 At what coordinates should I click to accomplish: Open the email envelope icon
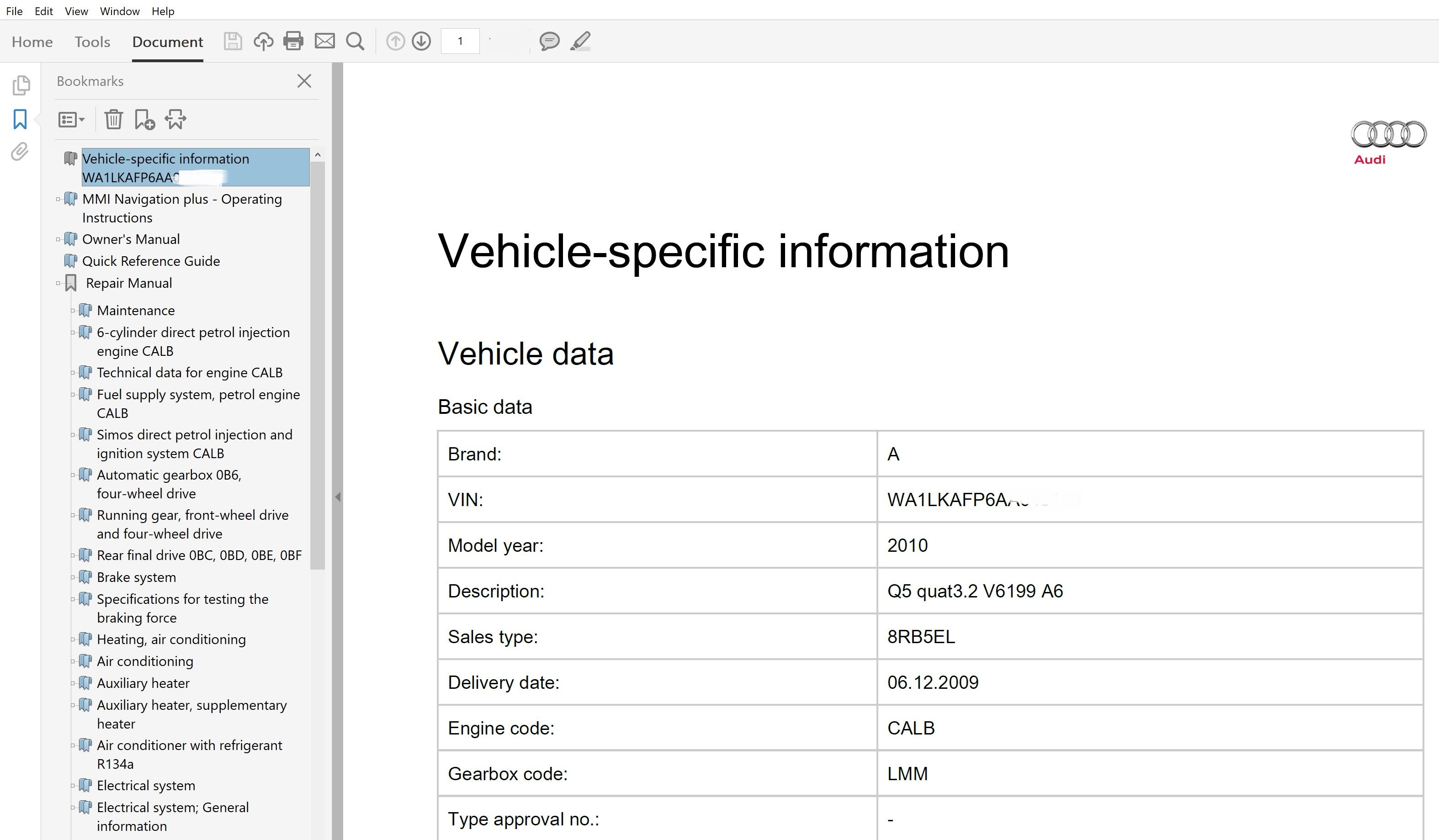[x=324, y=41]
